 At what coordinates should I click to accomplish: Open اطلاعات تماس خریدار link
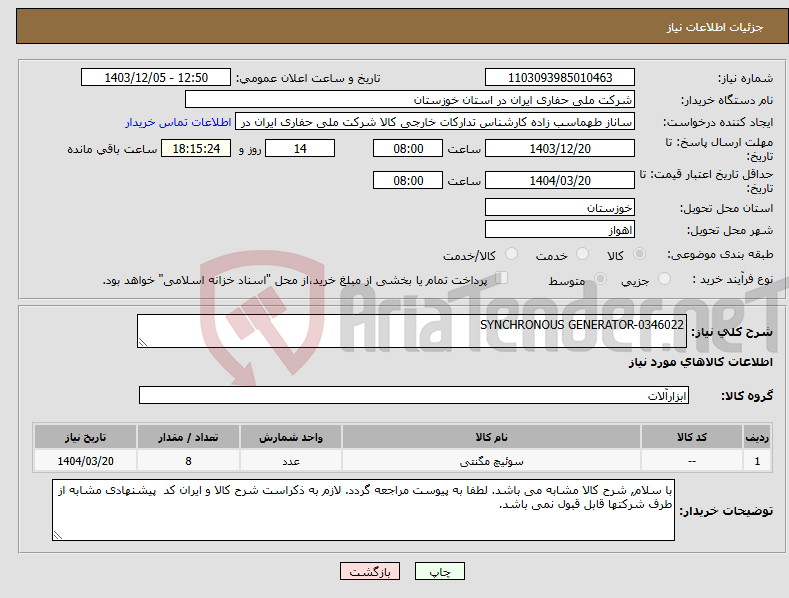point(178,122)
